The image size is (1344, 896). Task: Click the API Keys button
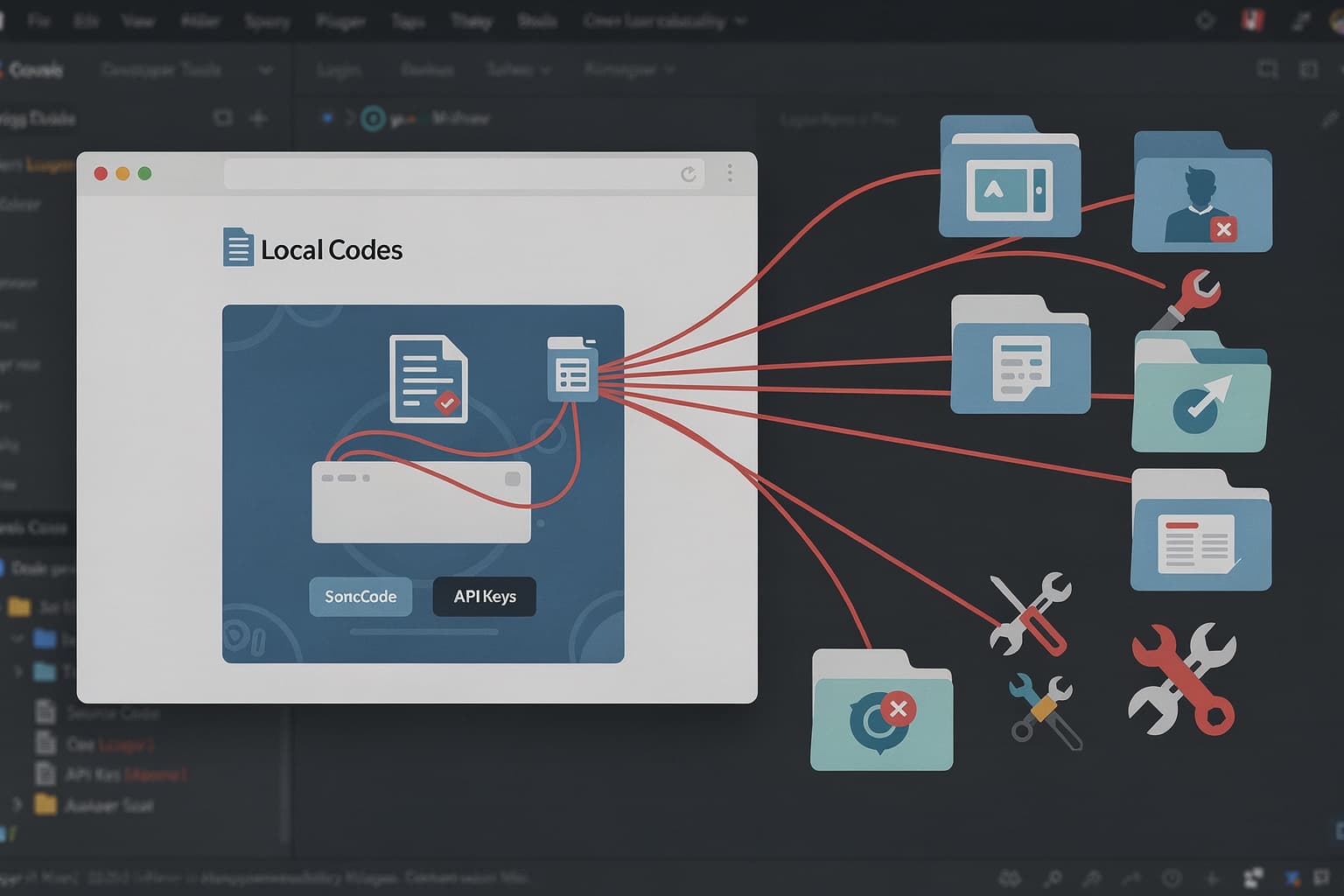click(485, 597)
